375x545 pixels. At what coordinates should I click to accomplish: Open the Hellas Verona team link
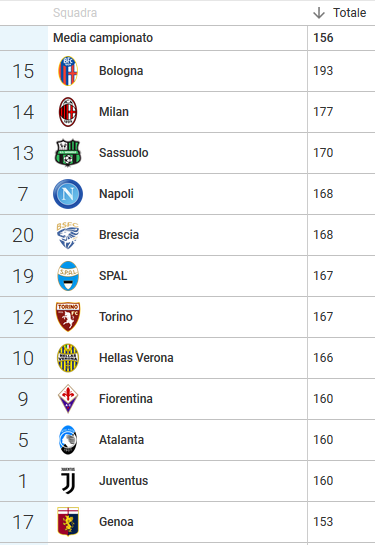pyautogui.click(x=136, y=358)
